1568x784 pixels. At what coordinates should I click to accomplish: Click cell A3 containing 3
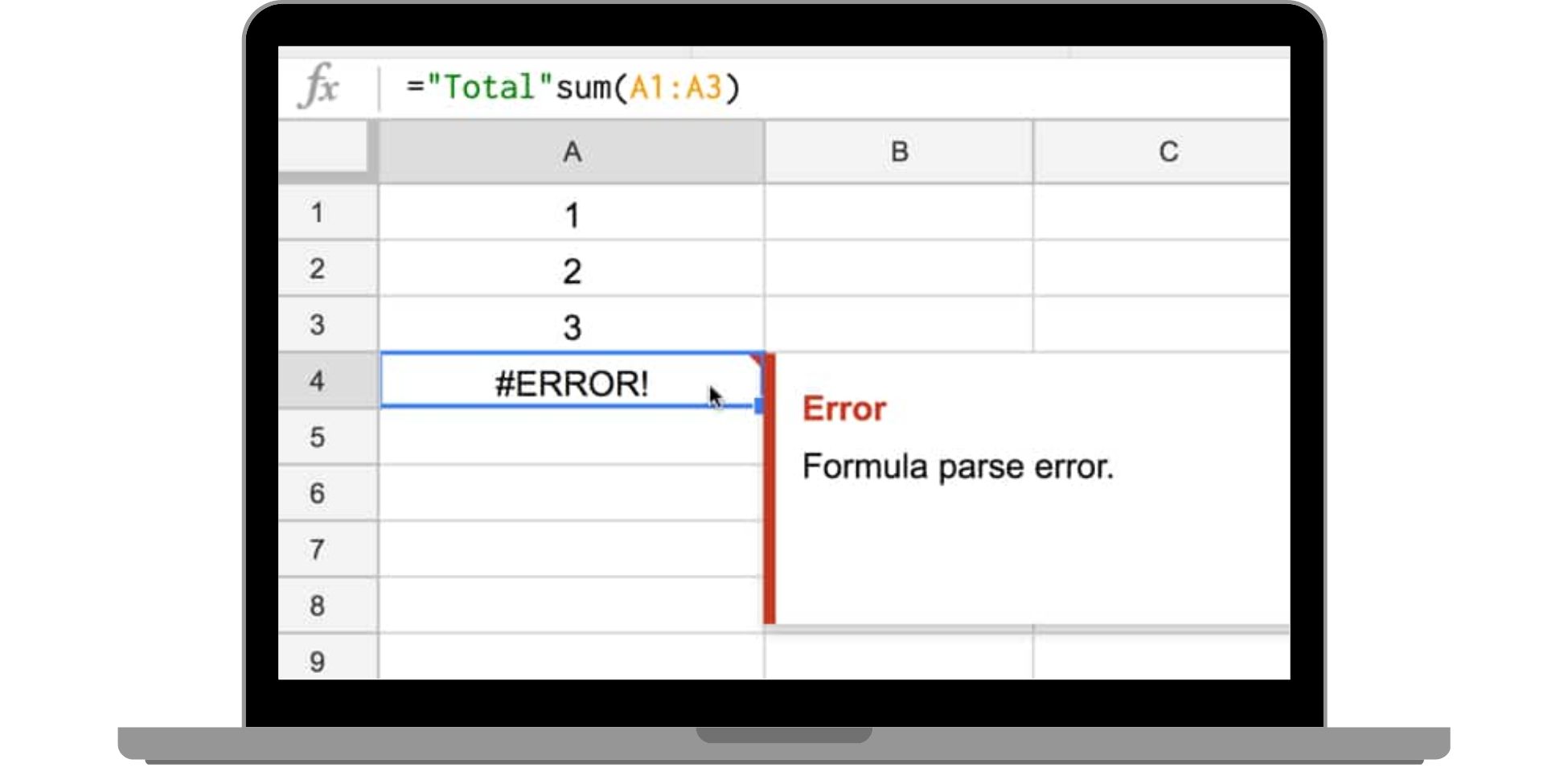pos(571,326)
